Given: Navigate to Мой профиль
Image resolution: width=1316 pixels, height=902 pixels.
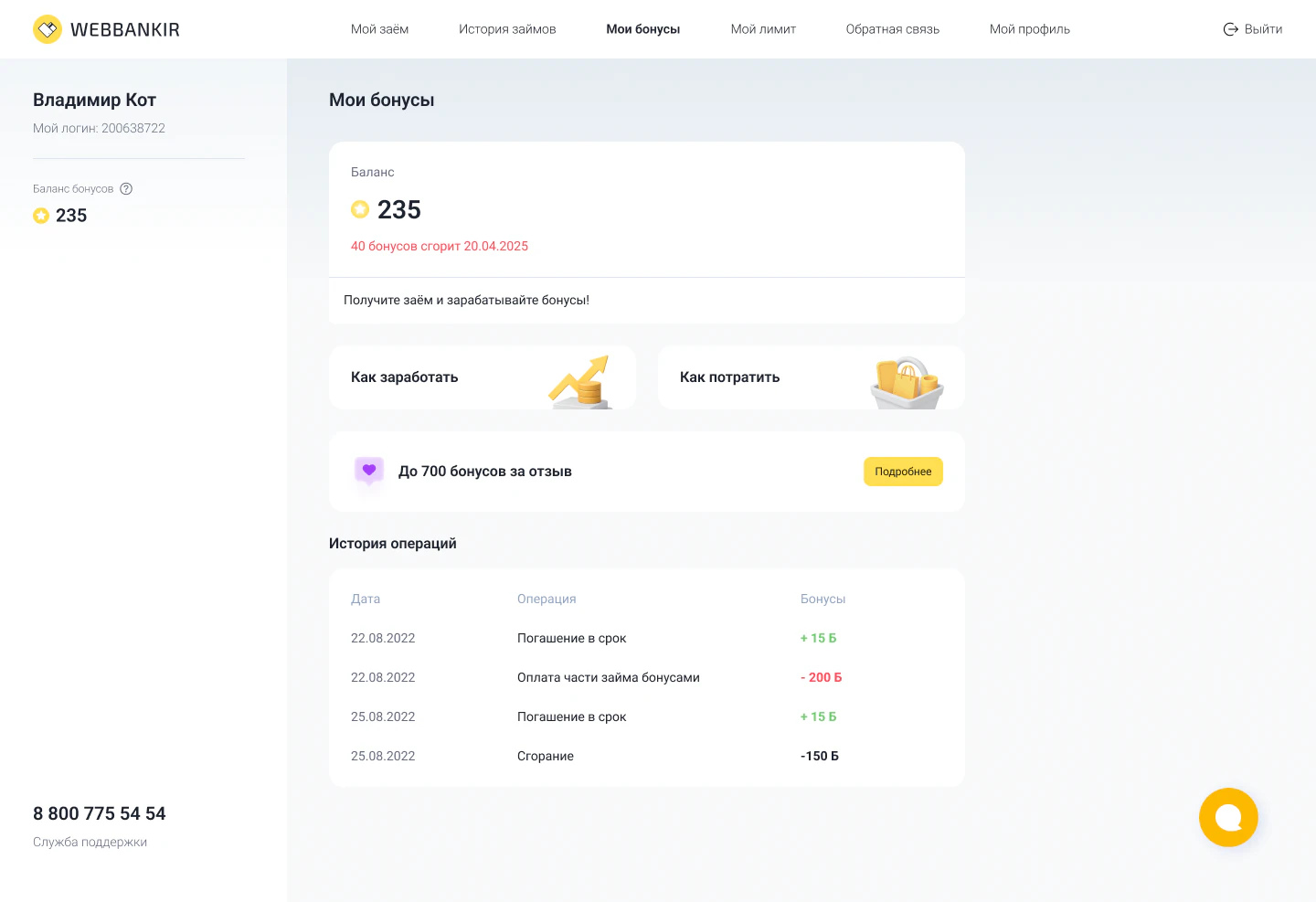Looking at the screenshot, I should pos(1029,29).
